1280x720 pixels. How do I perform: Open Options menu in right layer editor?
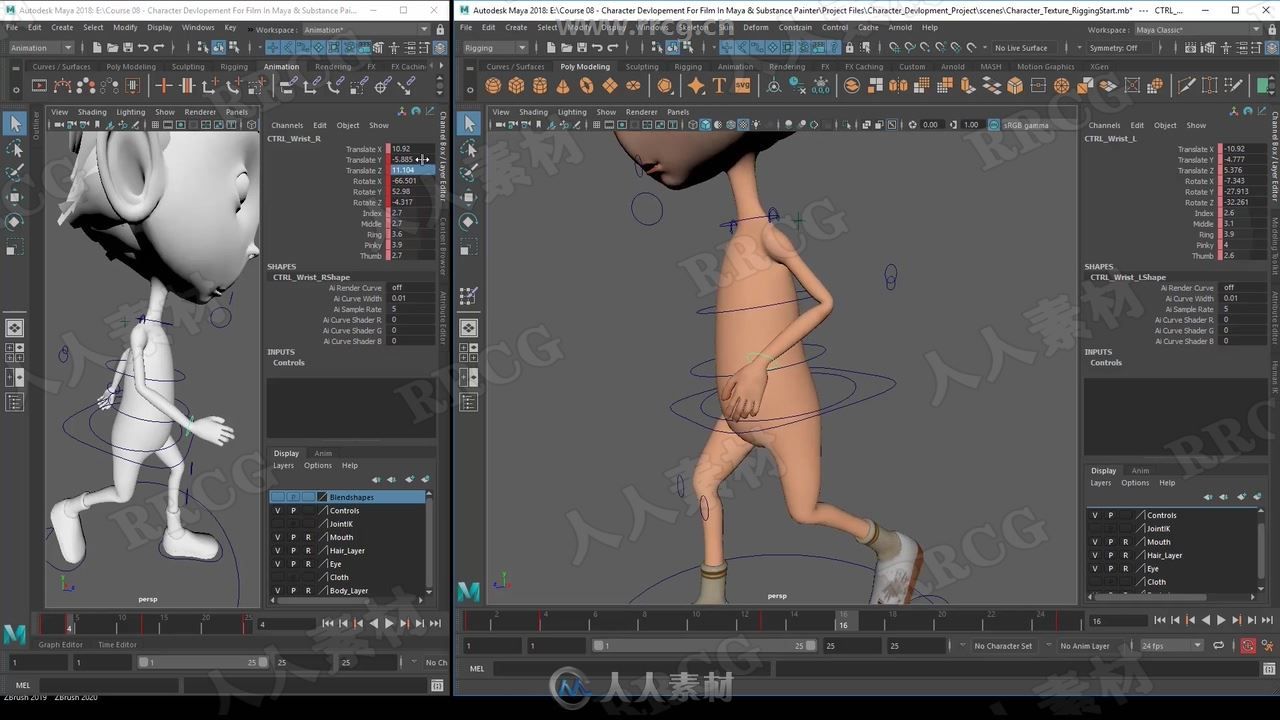point(1135,483)
